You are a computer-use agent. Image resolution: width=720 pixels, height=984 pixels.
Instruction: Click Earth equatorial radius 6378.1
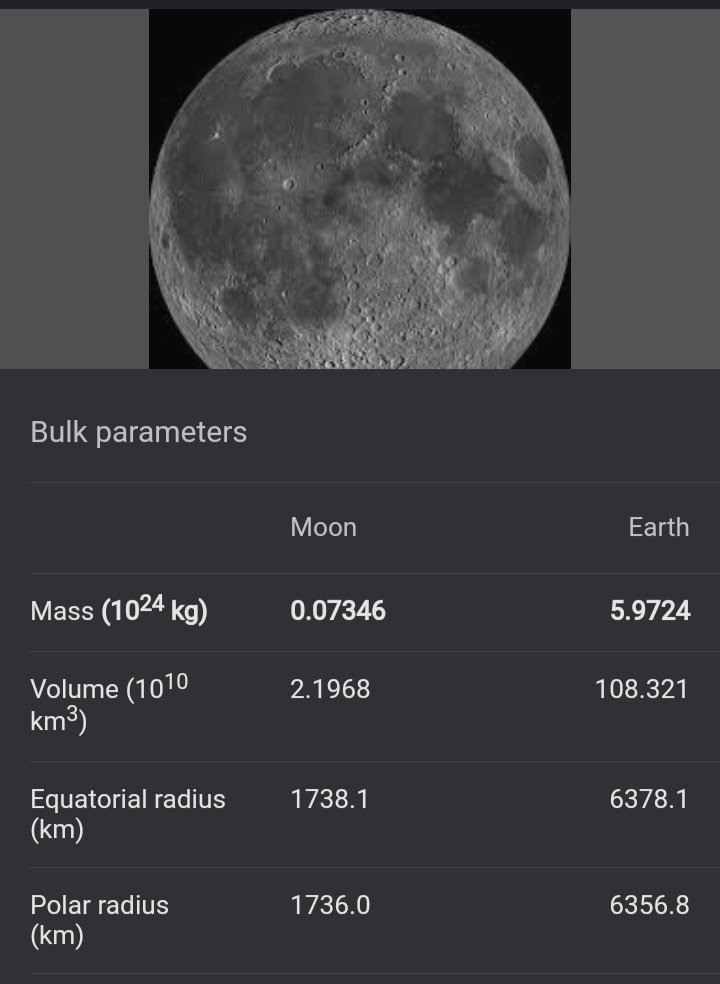[649, 799]
